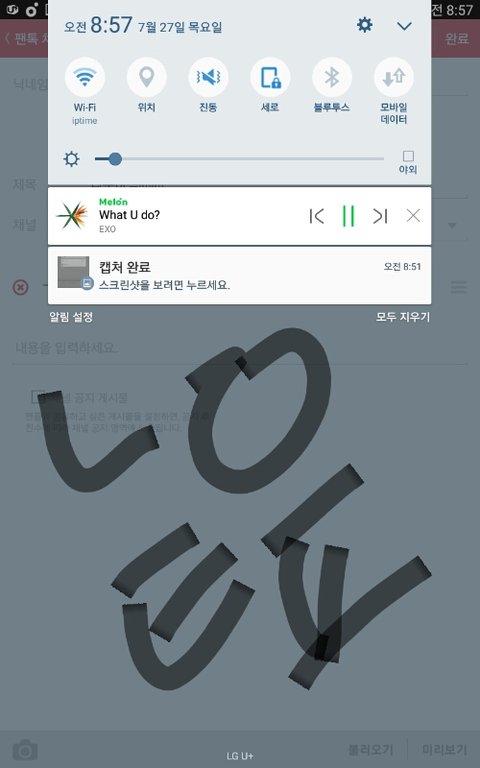Open settings via the gear icon
This screenshot has height=768, width=480.
[x=364, y=25]
